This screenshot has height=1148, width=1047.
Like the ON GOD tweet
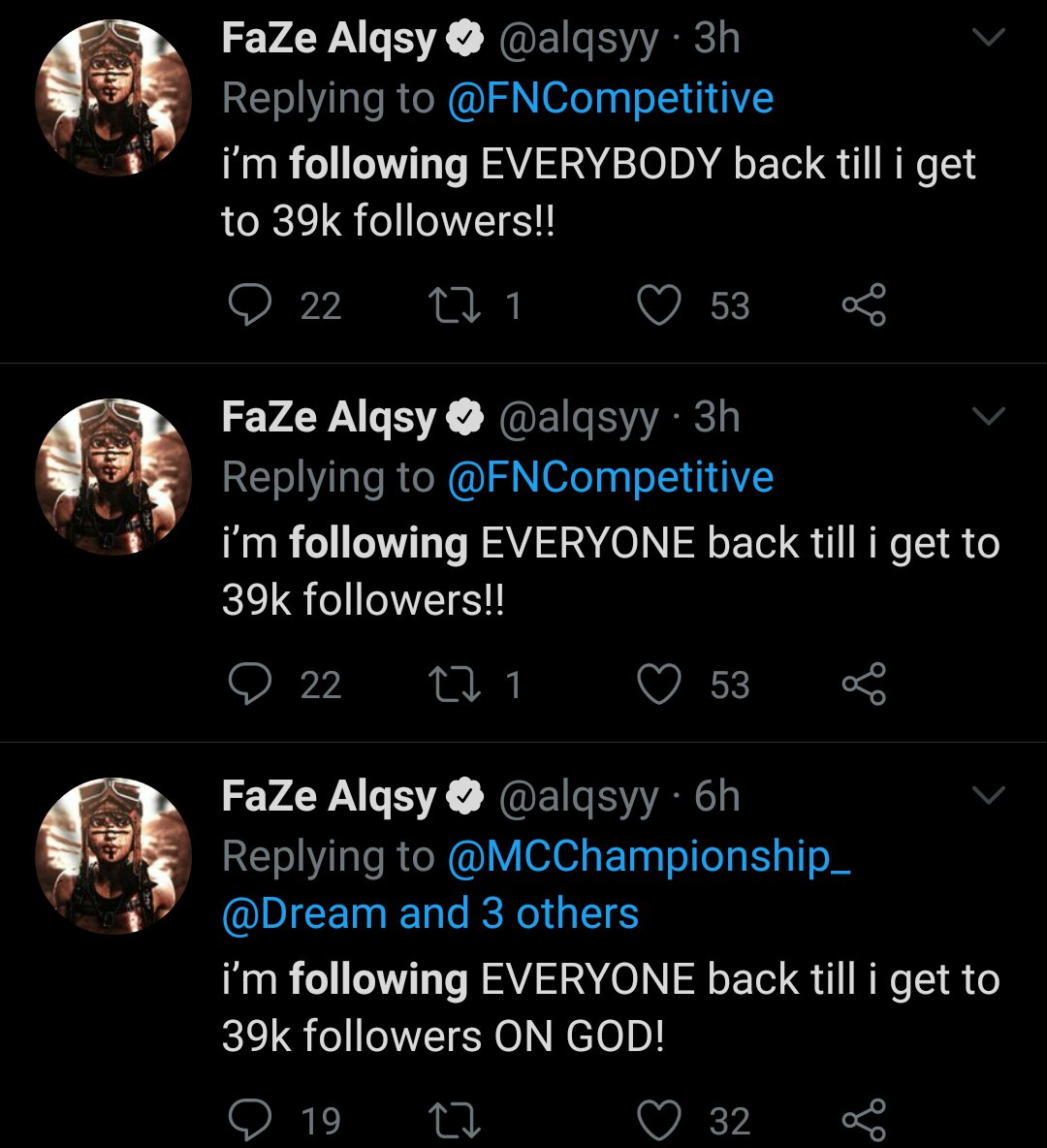(x=659, y=1121)
